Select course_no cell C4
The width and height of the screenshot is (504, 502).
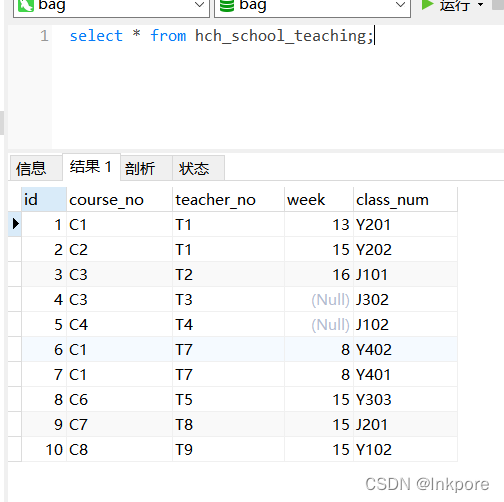(x=119, y=324)
